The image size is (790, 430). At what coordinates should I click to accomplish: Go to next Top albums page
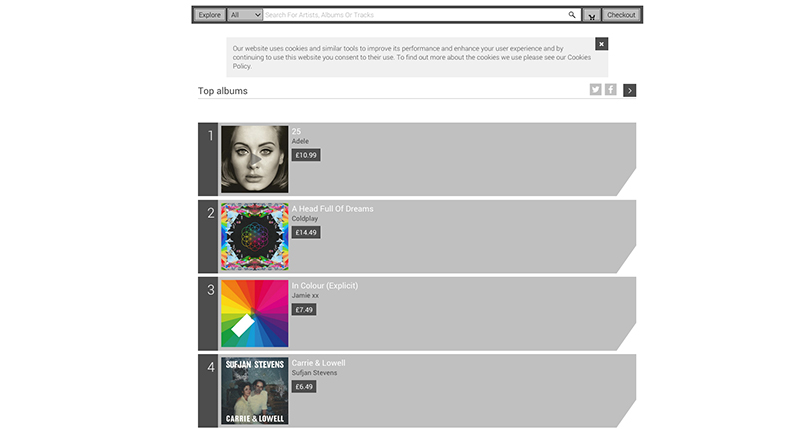coord(629,90)
